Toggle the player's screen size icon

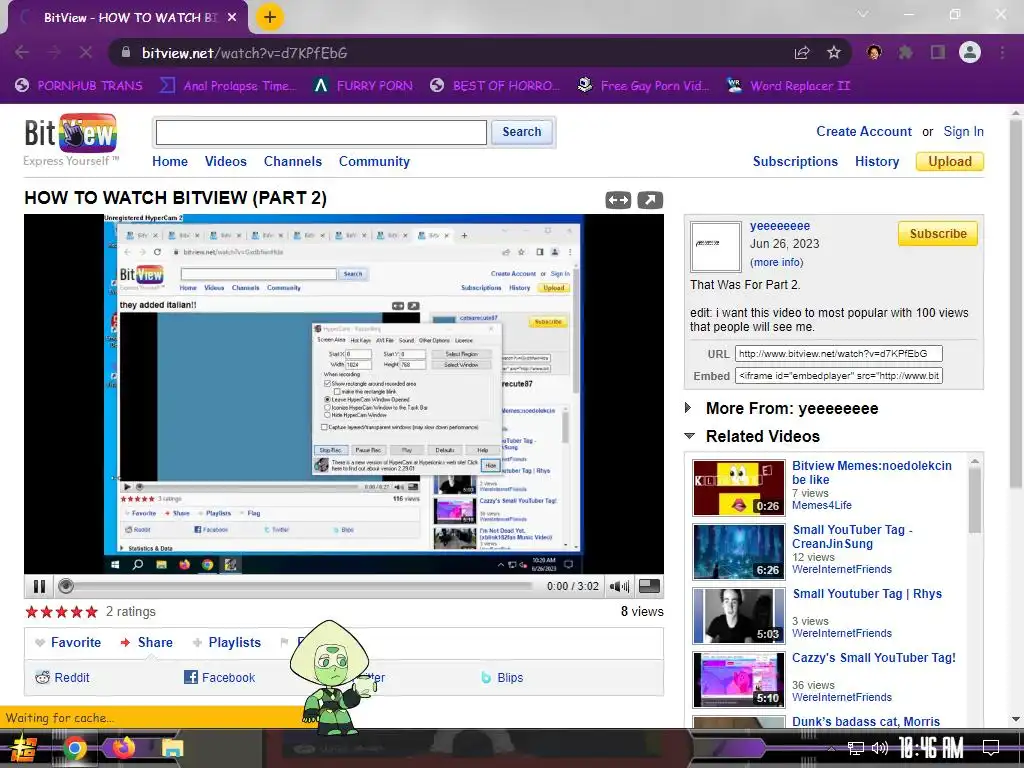point(648,586)
